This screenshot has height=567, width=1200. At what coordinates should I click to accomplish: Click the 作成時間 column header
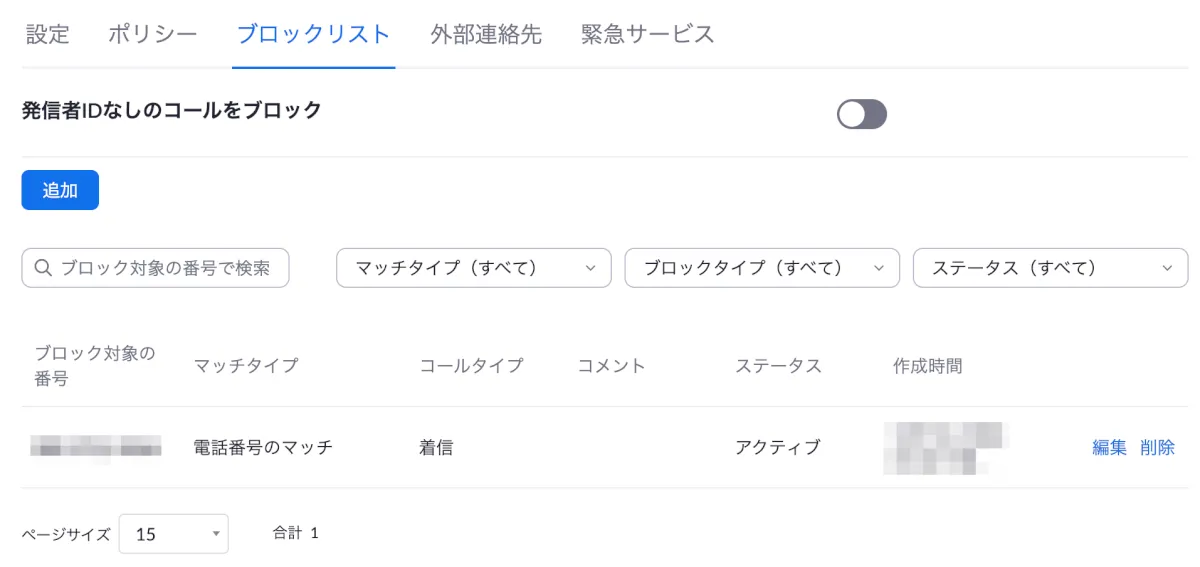click(927, 366)
